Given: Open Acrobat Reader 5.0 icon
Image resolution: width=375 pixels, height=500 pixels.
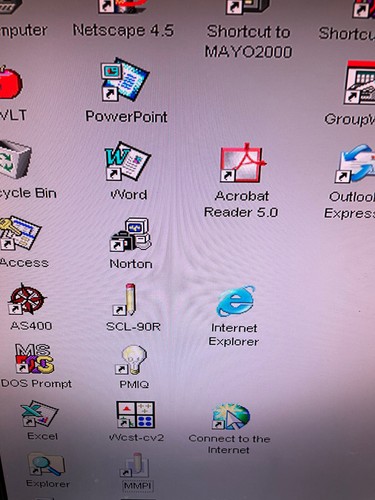Looking at the screenshot, I should pos(243,163).
